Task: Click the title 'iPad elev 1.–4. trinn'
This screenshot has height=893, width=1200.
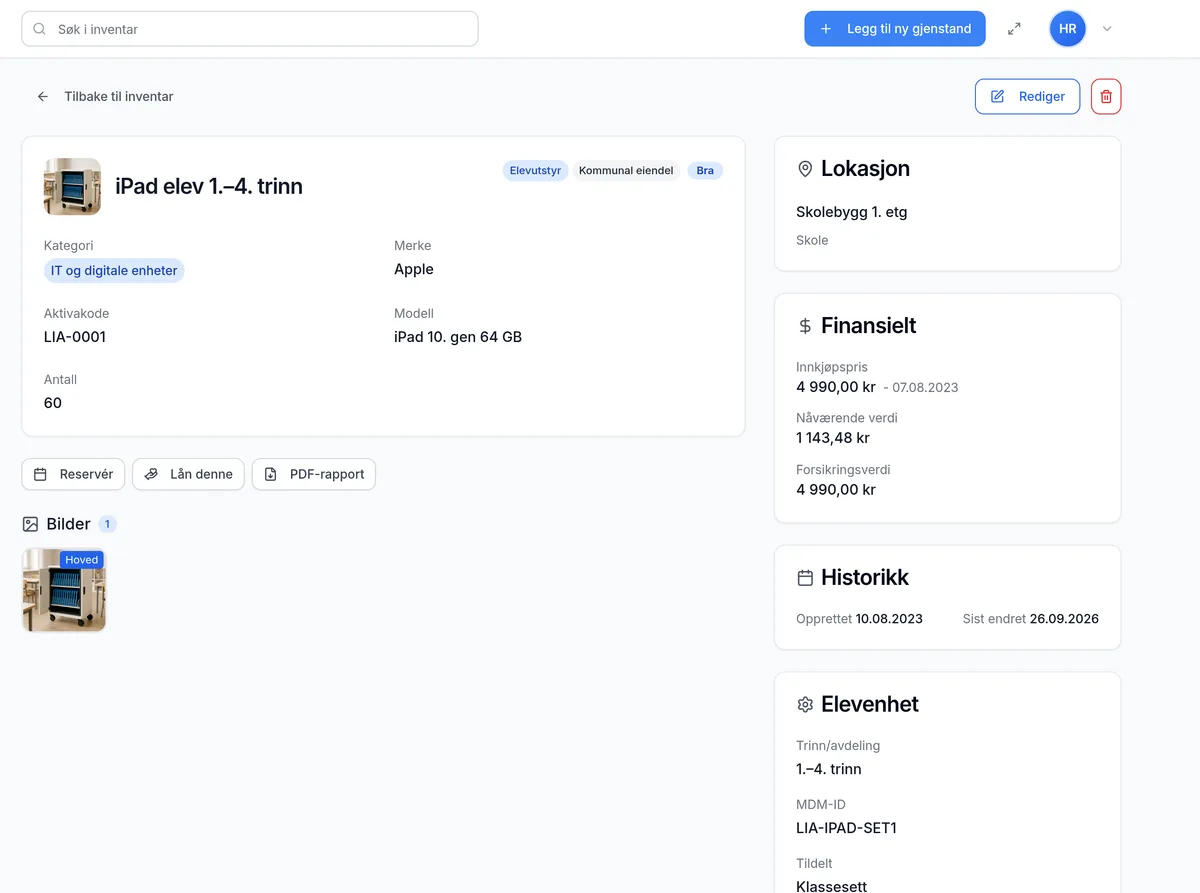Action: [209, 186]
